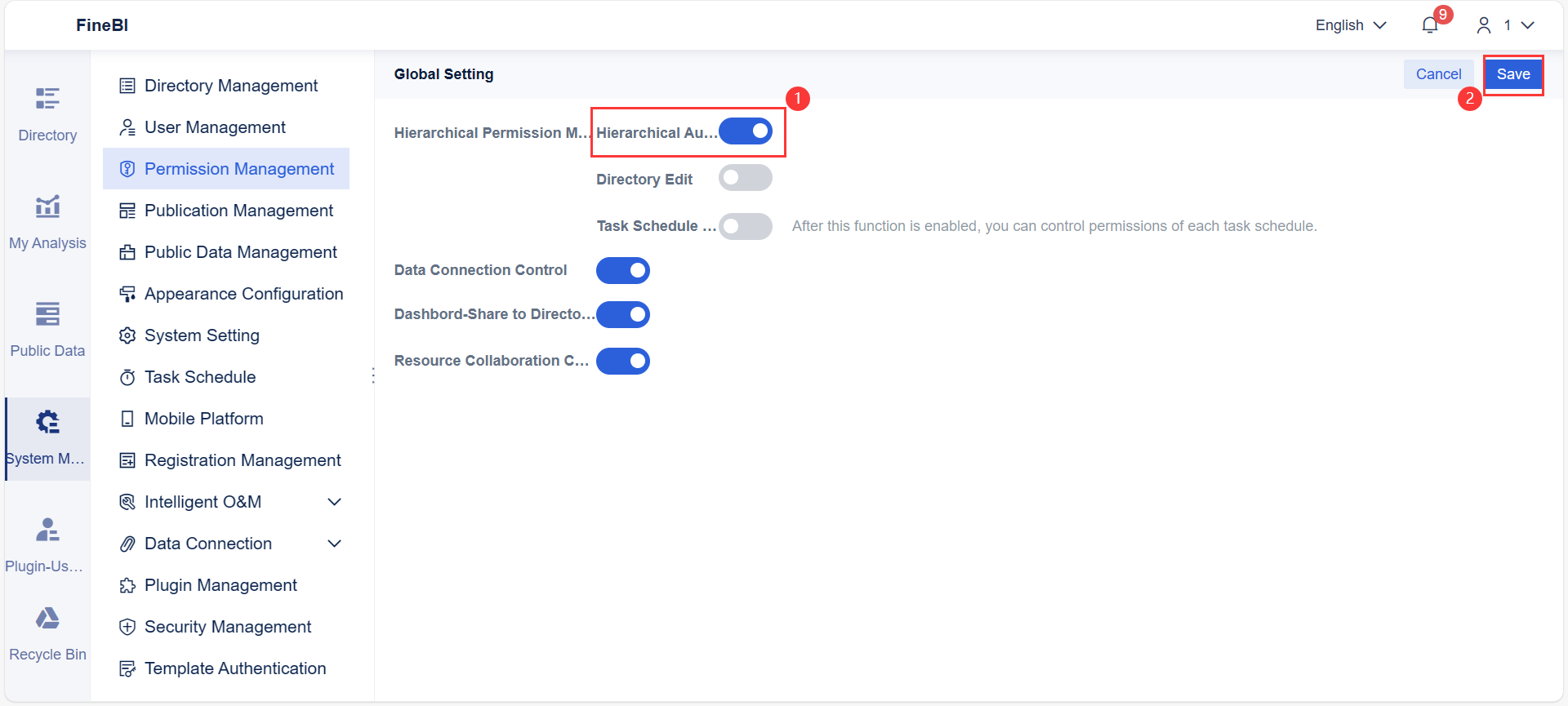The width and height of the screenshot is (1568, 706).
Task: Open the Mobile Platform section
Action: (203, 418)
